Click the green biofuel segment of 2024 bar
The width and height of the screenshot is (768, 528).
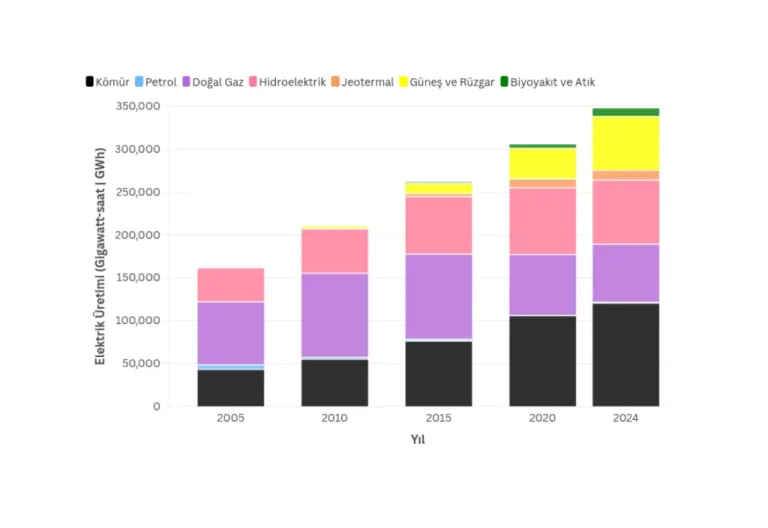click(626, 112)
